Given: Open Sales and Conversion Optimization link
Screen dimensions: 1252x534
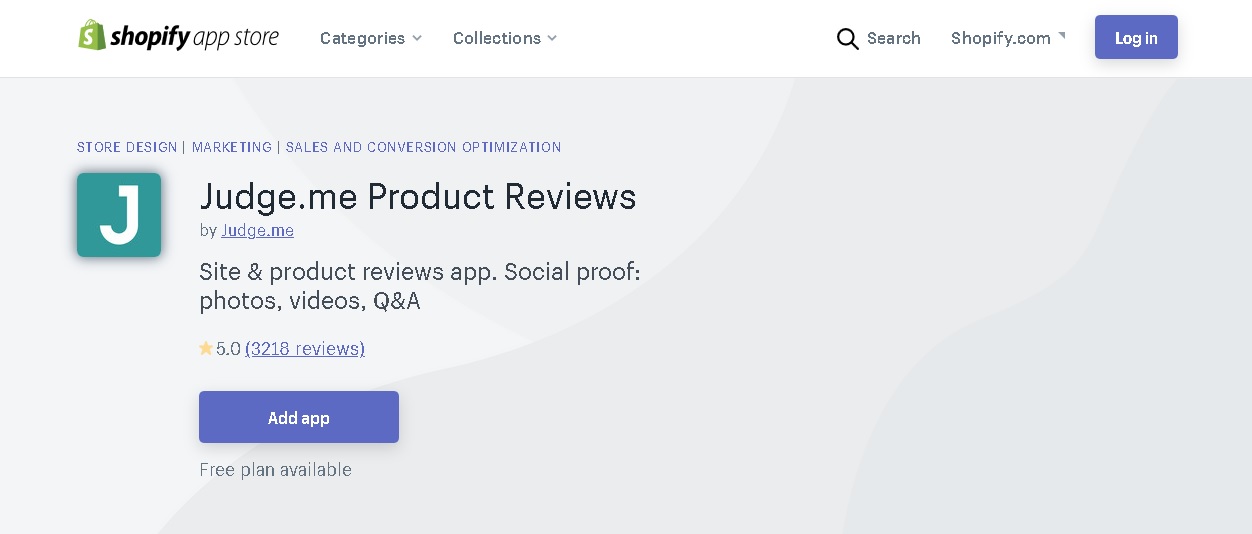Looking at the screenshot, I should point(424,147).
